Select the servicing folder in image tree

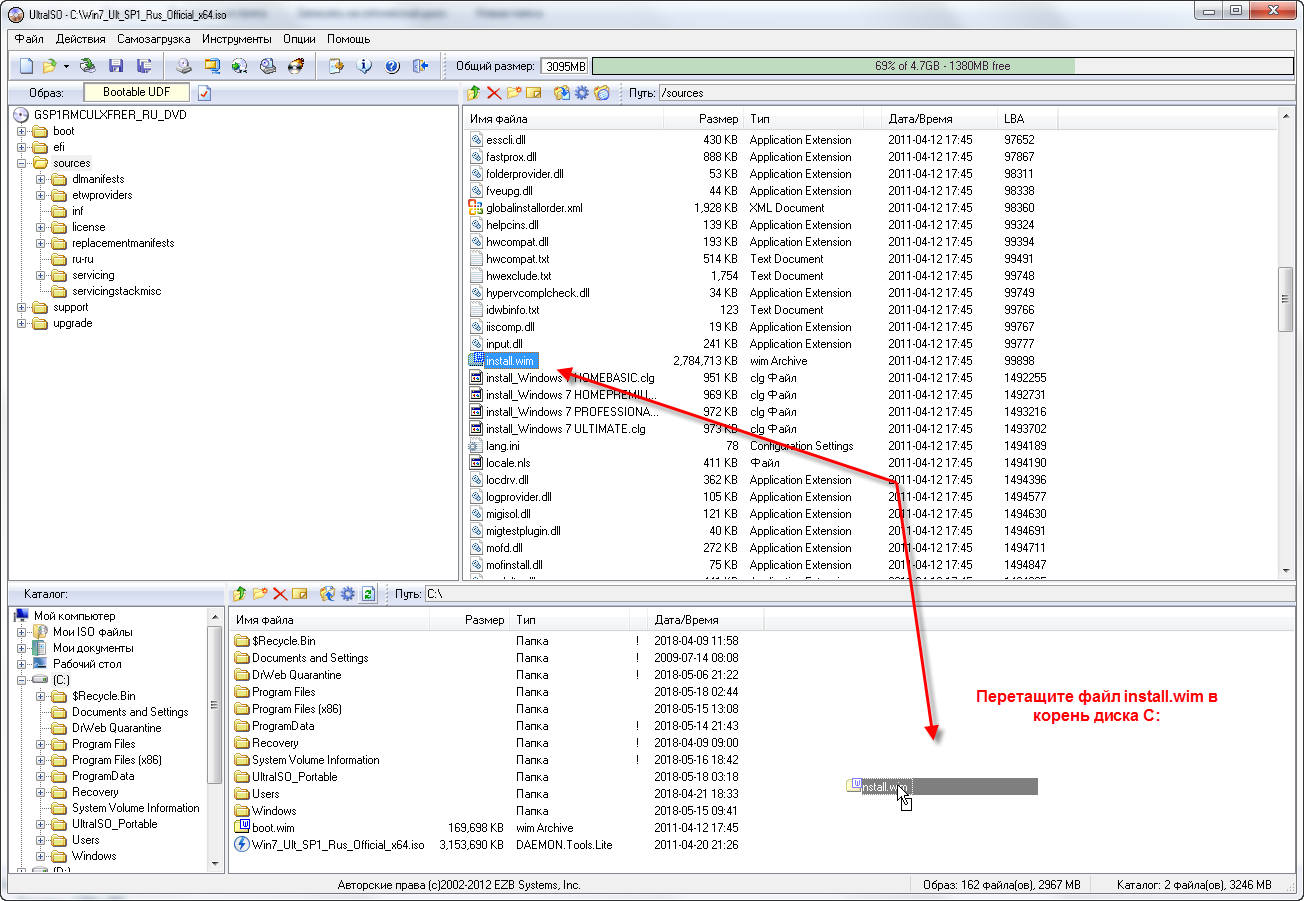coord(93,275)
